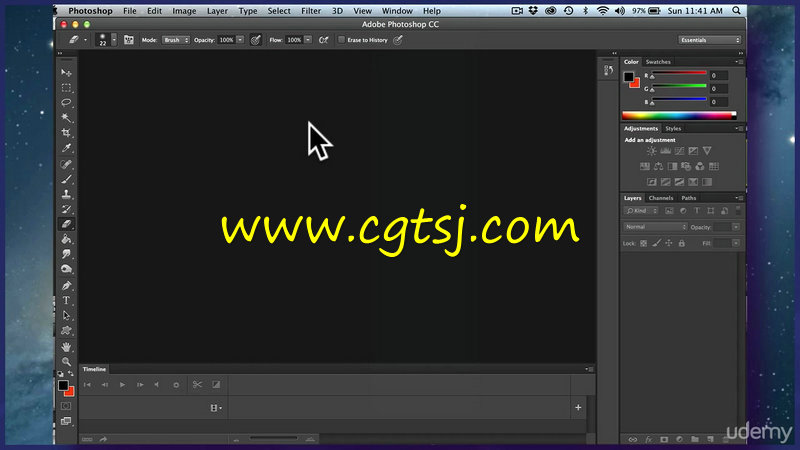Enable Erase to History checkbox

[x=341, y=40]
